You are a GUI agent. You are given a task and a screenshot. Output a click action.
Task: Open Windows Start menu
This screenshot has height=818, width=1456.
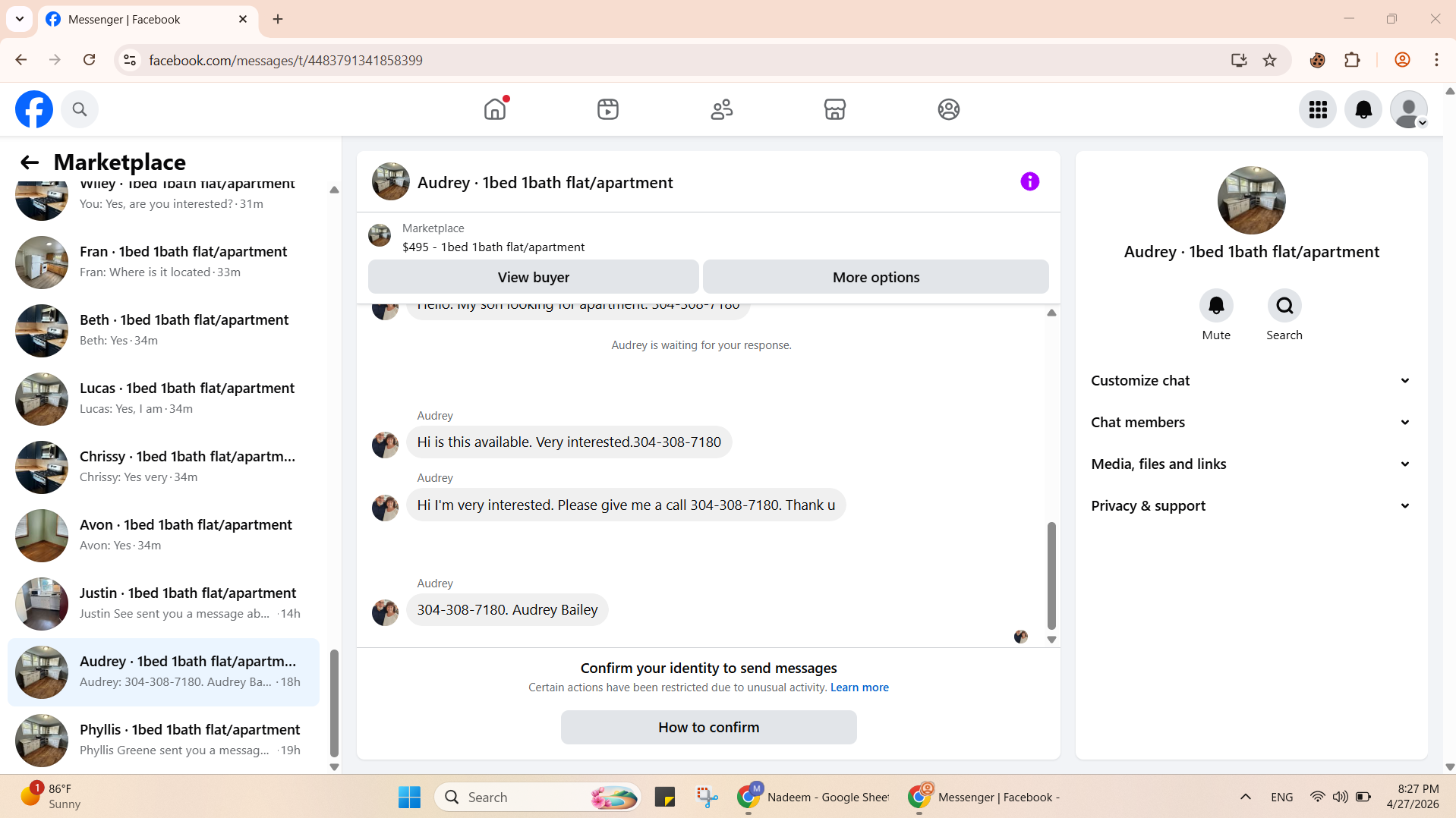coord(410,797)
